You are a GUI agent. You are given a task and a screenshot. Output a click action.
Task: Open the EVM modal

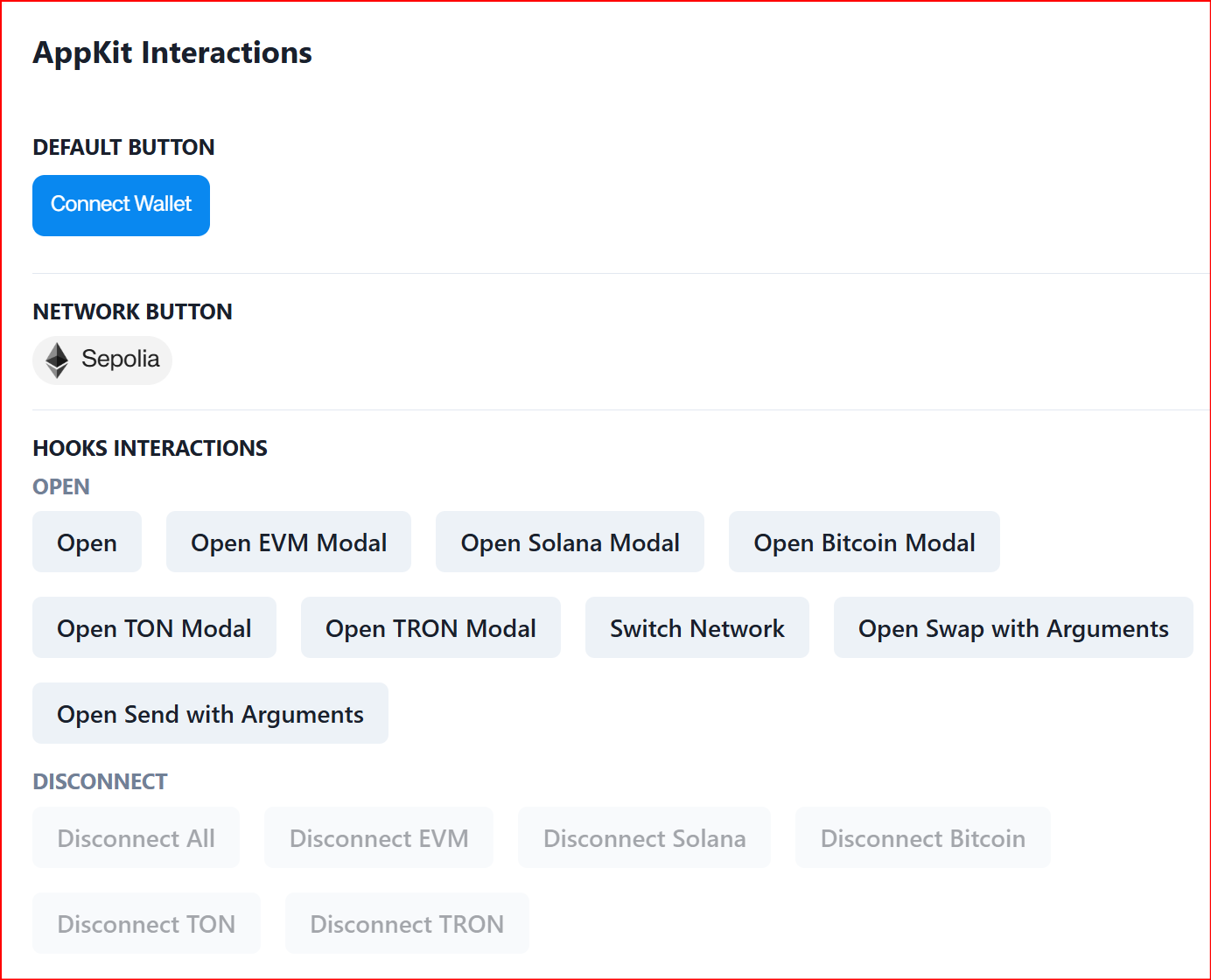click(x=289, y=542)
